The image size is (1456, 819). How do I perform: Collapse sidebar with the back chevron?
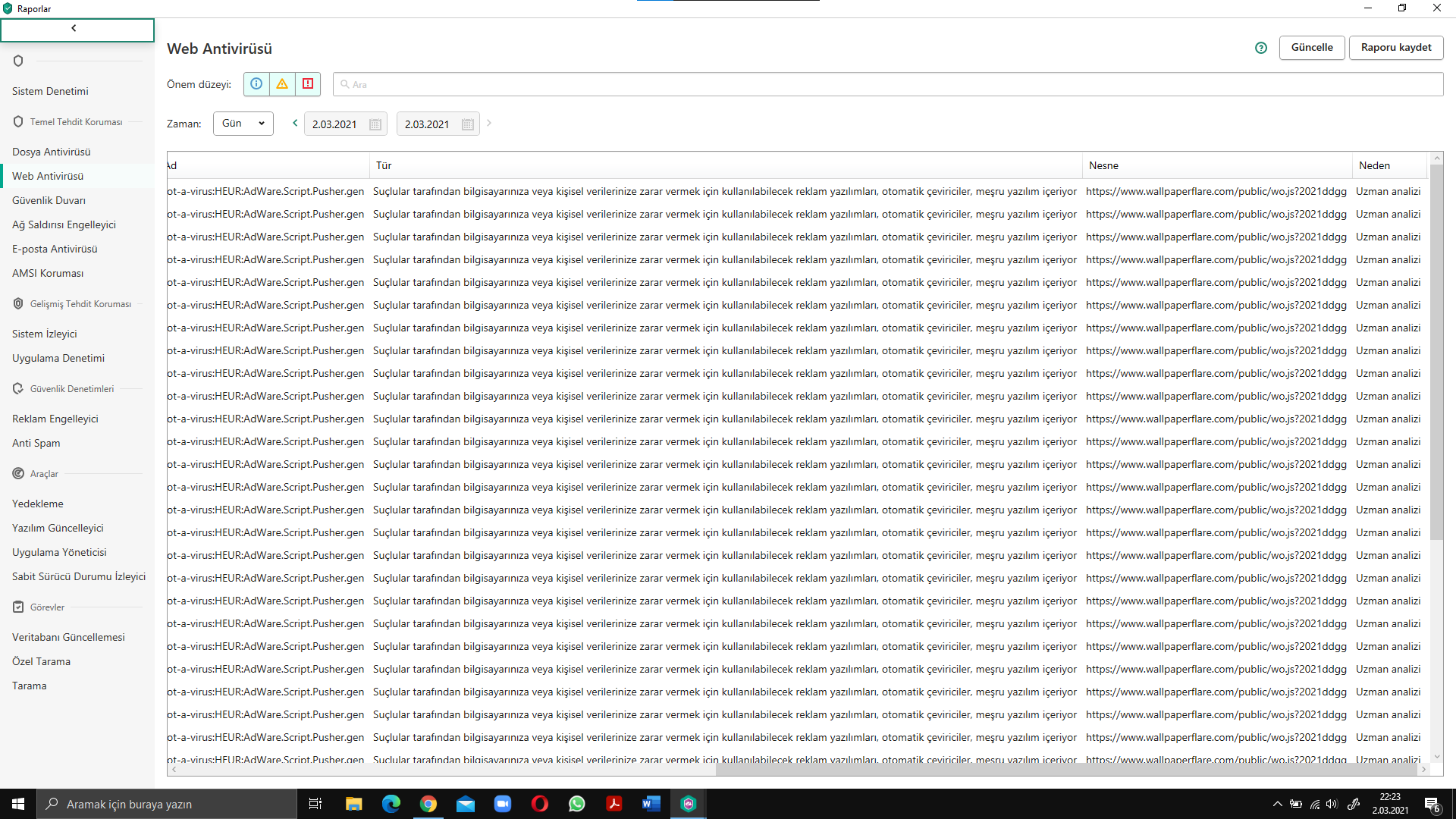click(x=74, y=29)
